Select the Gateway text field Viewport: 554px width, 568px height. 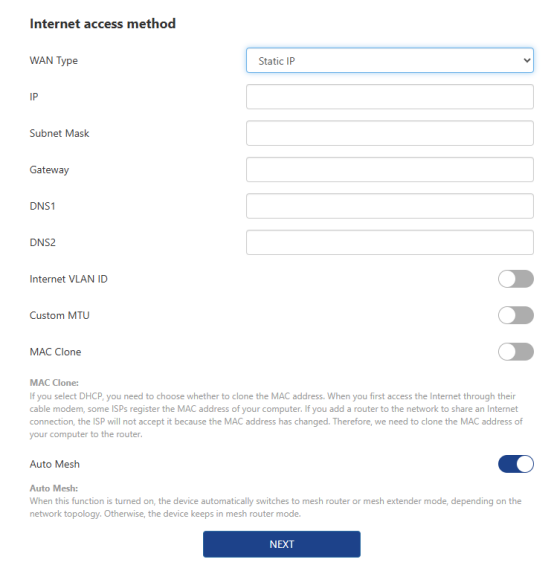pos(390,170)
